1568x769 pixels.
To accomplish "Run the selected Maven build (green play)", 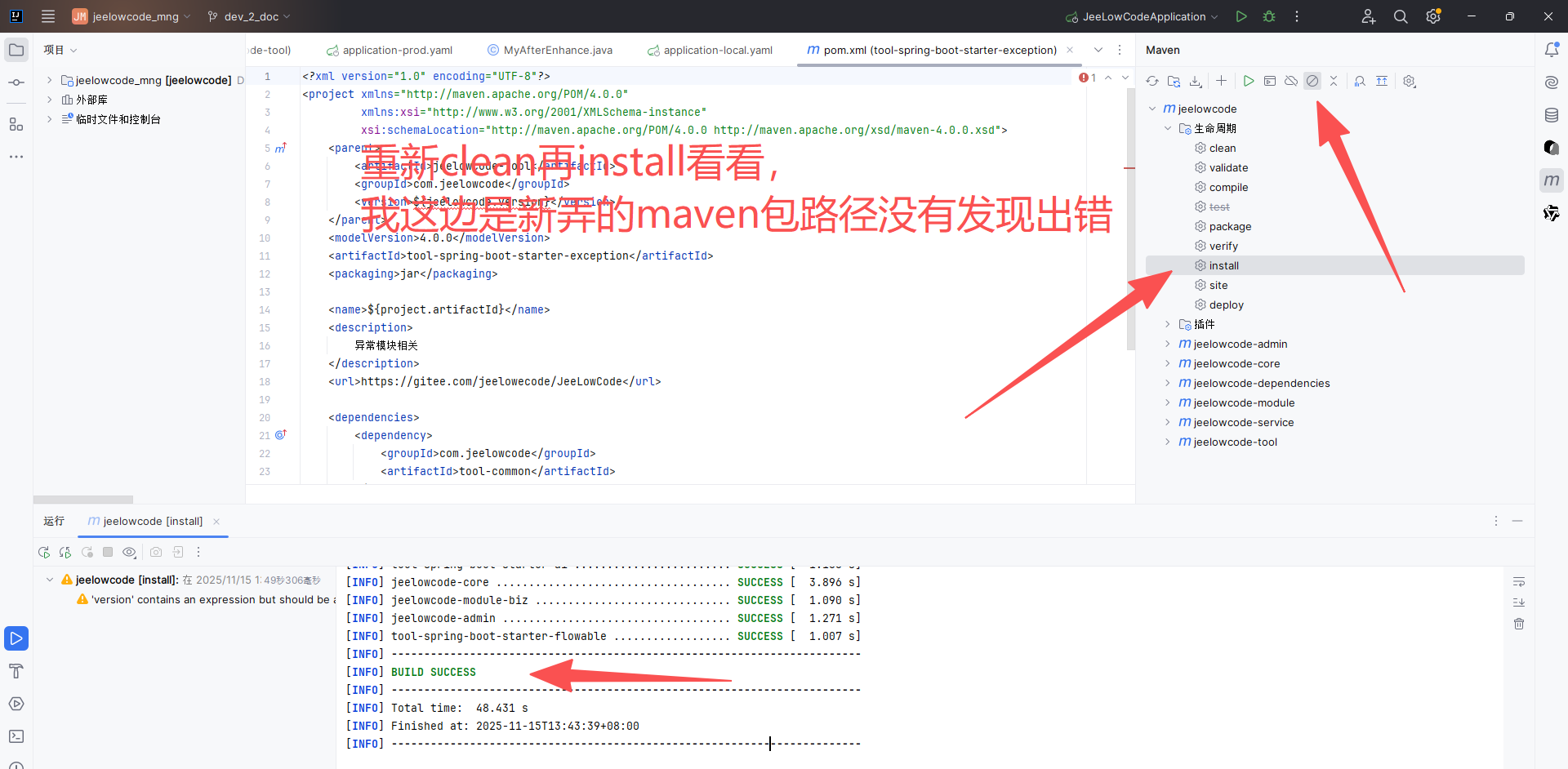I will click(1248, 81).
